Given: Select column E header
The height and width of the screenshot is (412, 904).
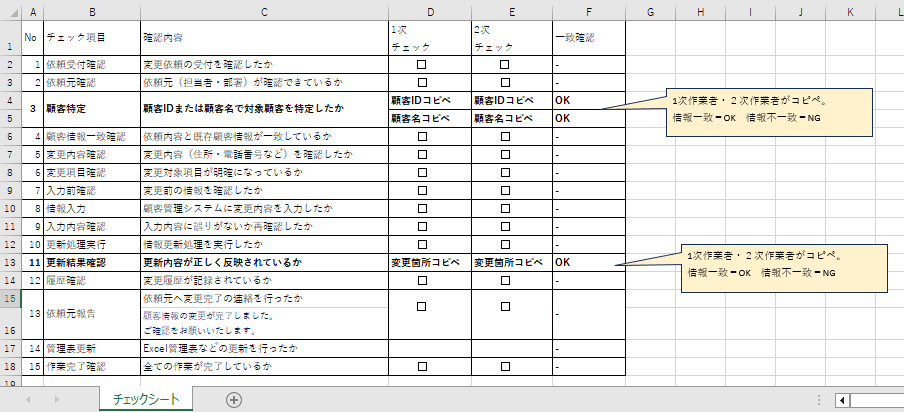Looking at the screenshot, I should click(x=511, y=12).
